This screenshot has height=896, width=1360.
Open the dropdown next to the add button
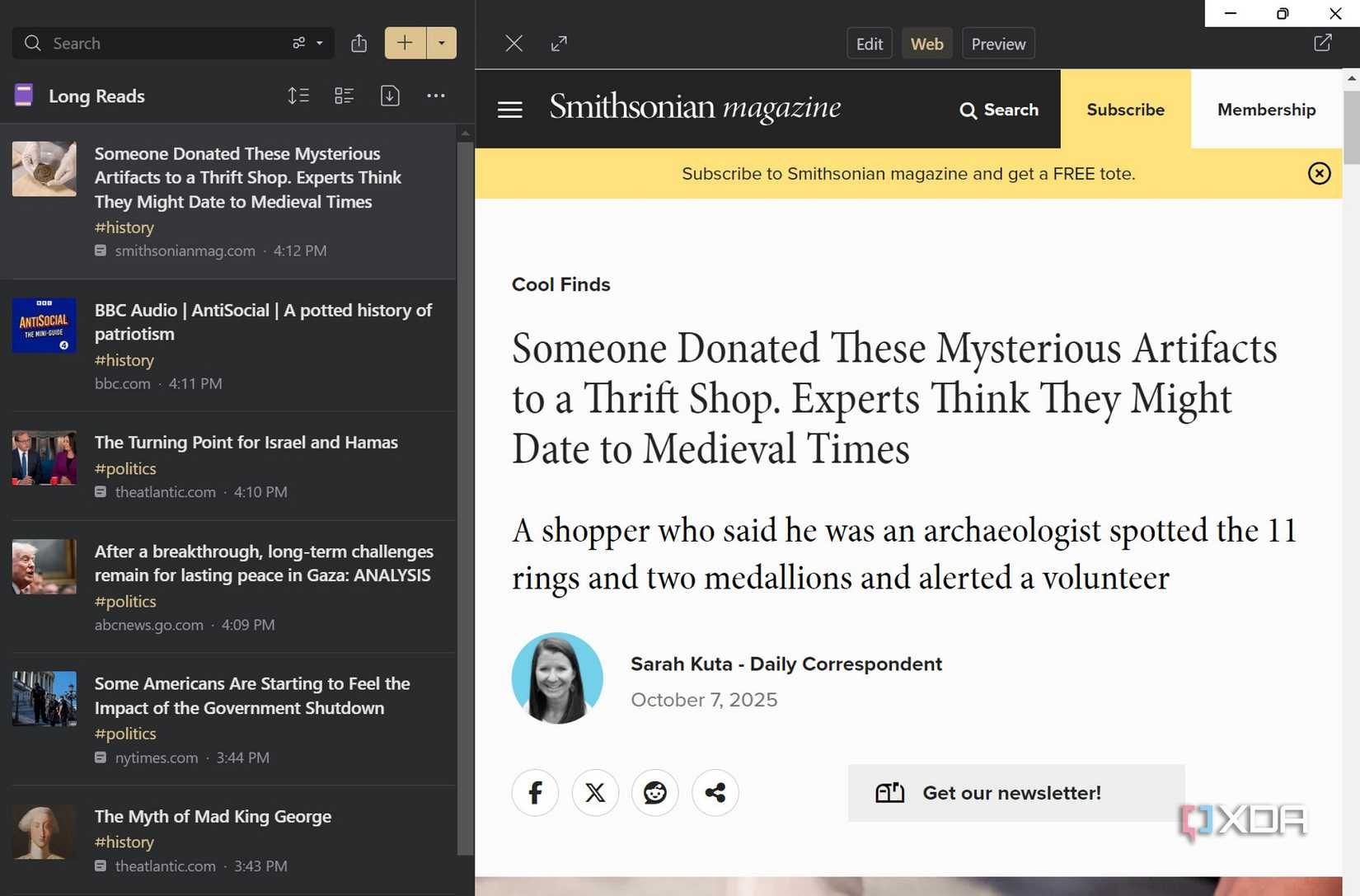(x=442, y=43)
